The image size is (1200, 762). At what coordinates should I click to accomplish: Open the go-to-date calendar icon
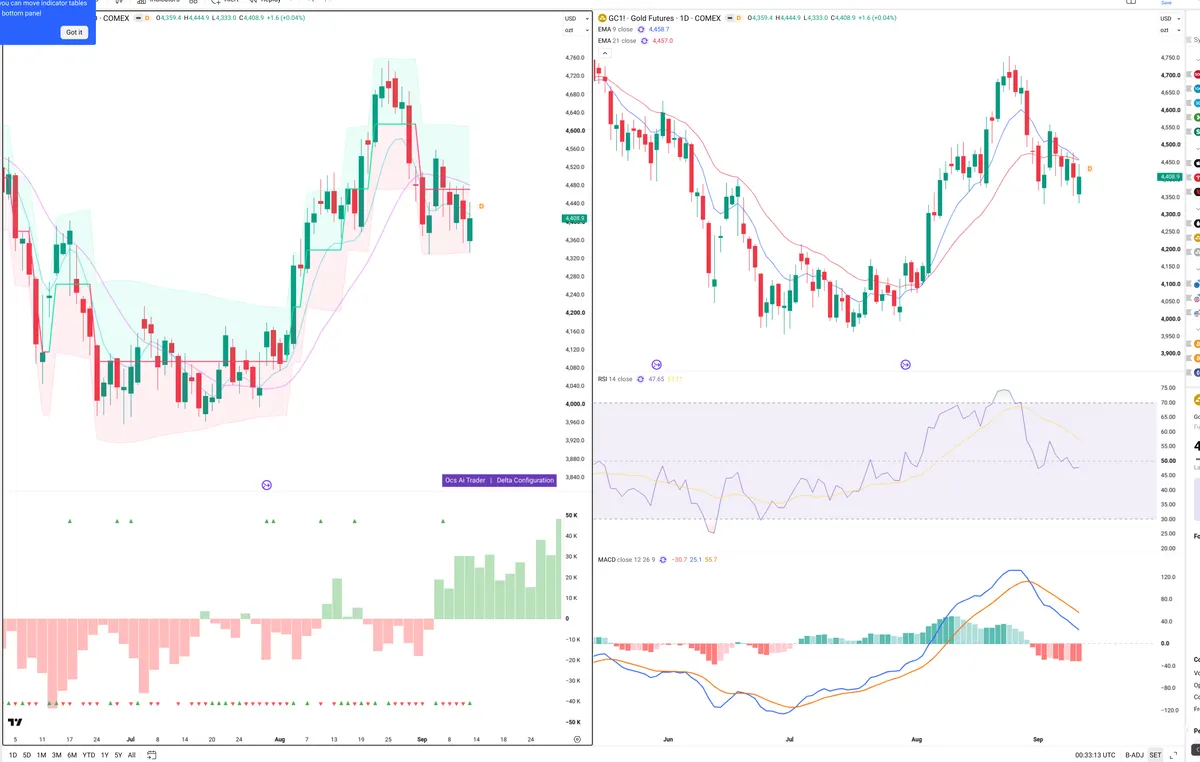[151, 755]
